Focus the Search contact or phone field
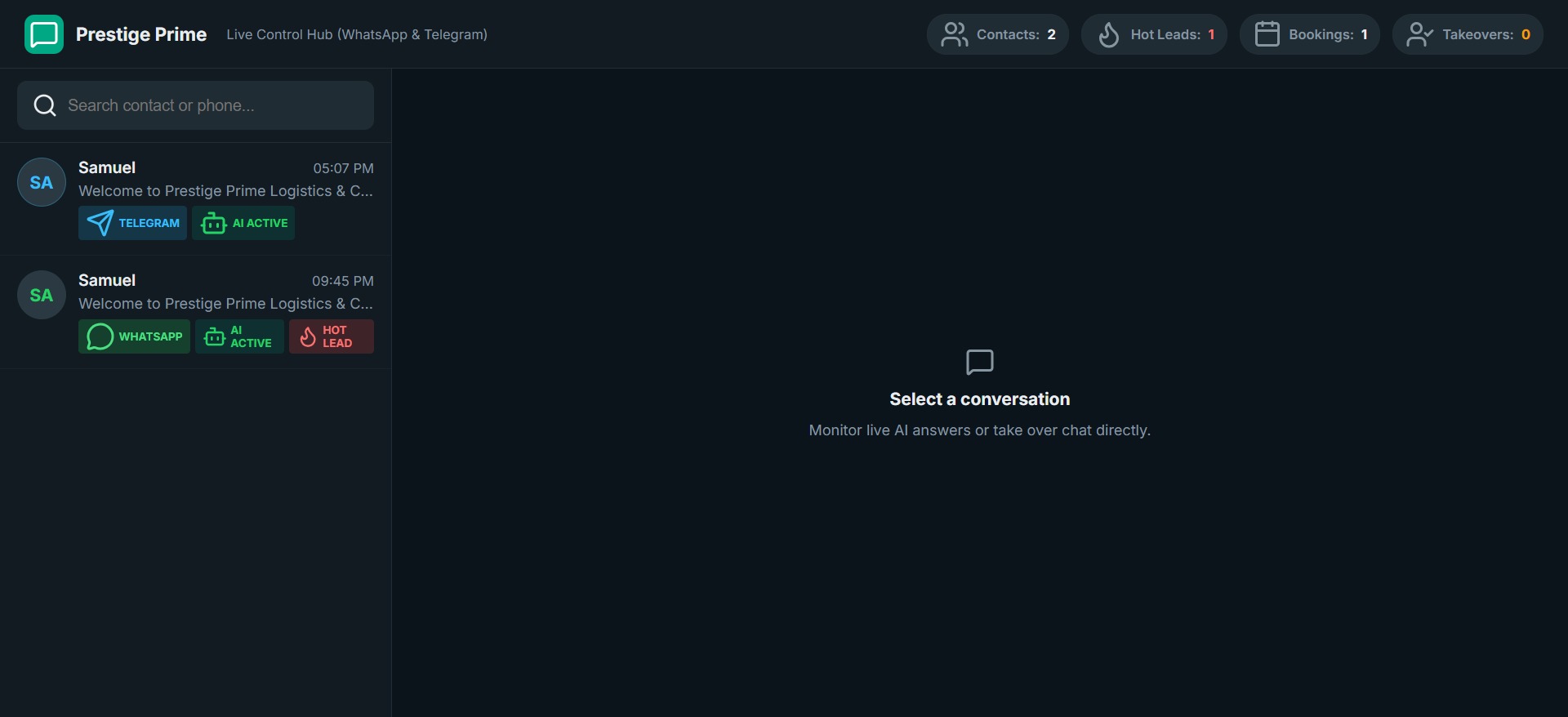Viewport: 1568px width, 717px height. click(x=195, y=105)
